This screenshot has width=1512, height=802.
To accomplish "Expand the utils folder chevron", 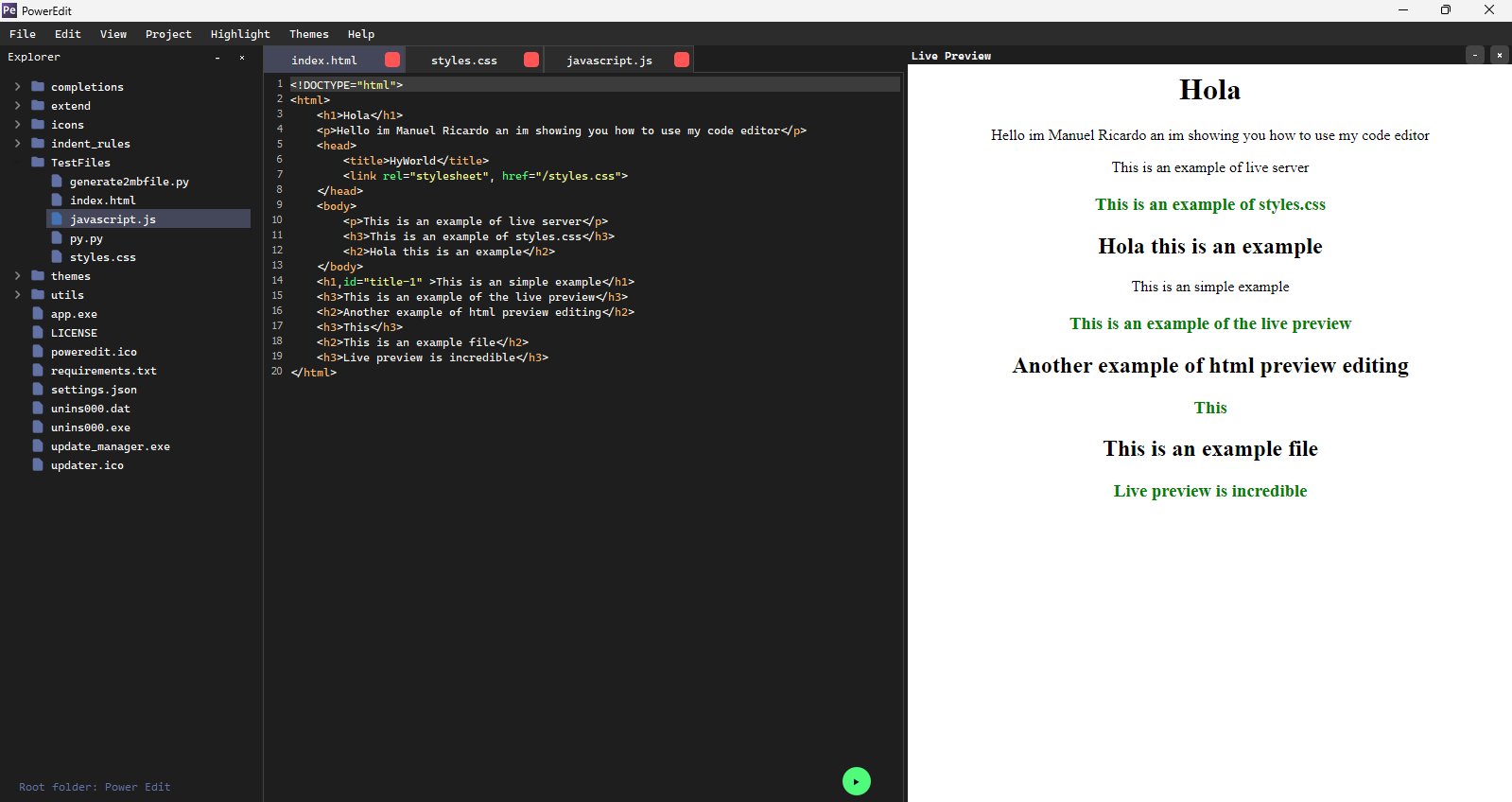I will (x=17, y=294).
